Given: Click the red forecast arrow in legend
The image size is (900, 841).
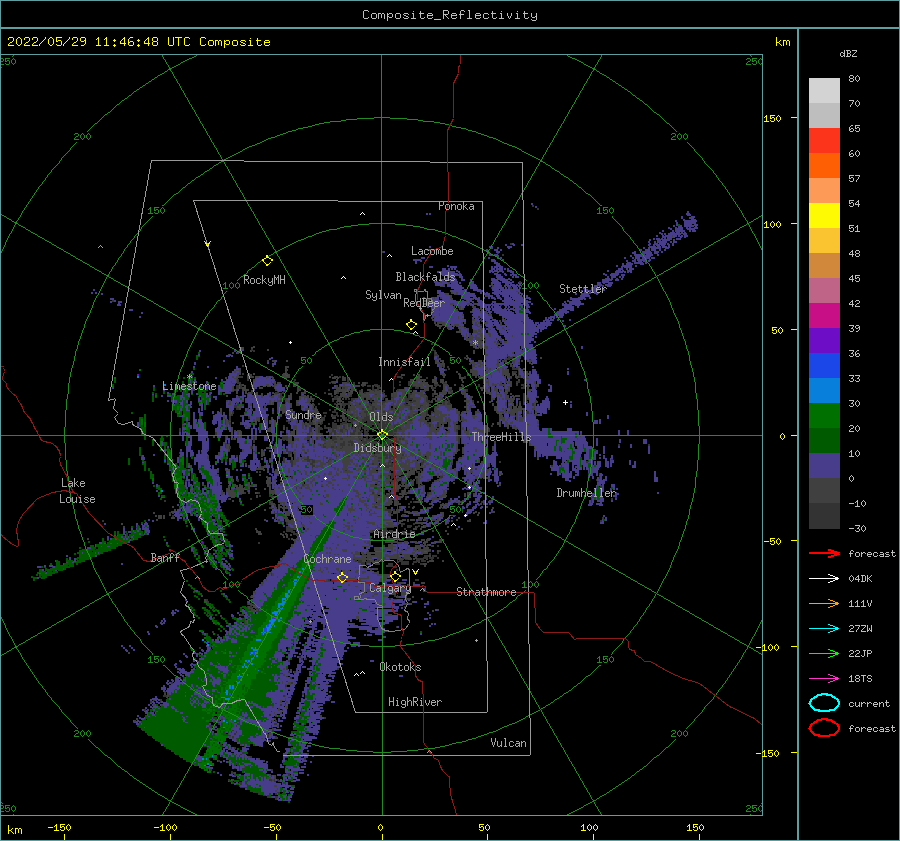Looking at the screenshot, I should tap(824, 553).
